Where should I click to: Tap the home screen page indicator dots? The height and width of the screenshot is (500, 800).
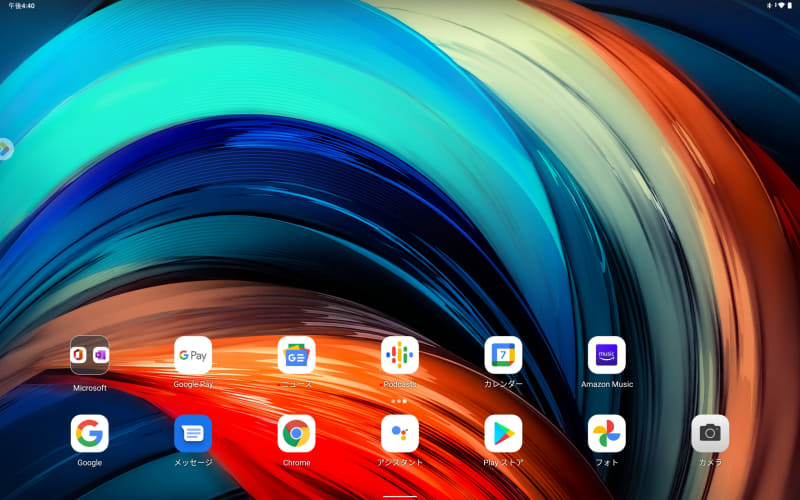coord(399,402)
